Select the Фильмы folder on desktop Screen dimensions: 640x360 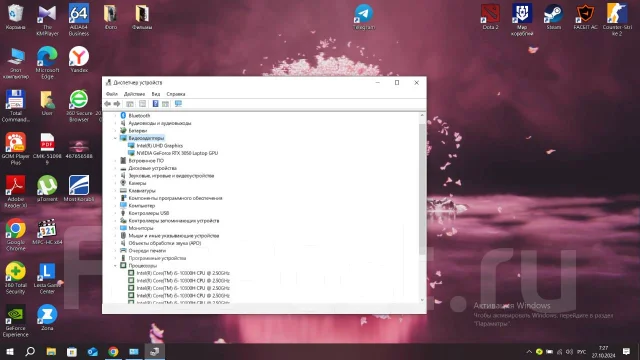[x=142, y=17]
